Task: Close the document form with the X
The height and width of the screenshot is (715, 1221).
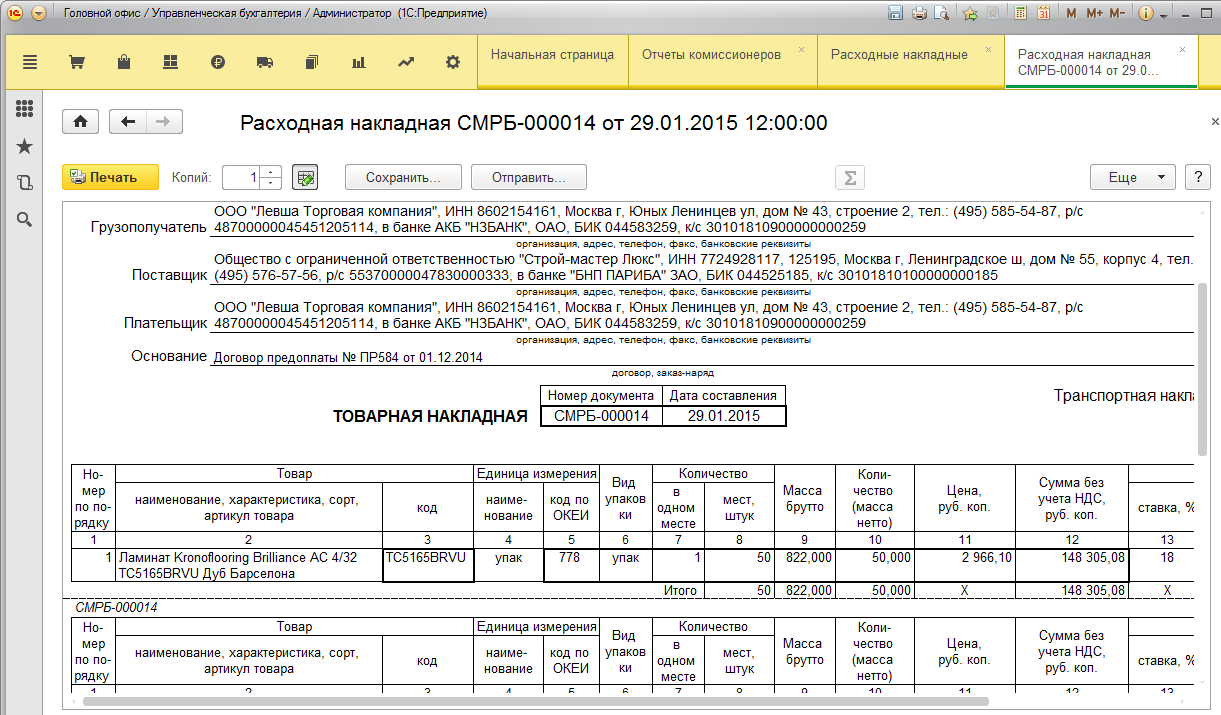Action: click(1215, 122)
